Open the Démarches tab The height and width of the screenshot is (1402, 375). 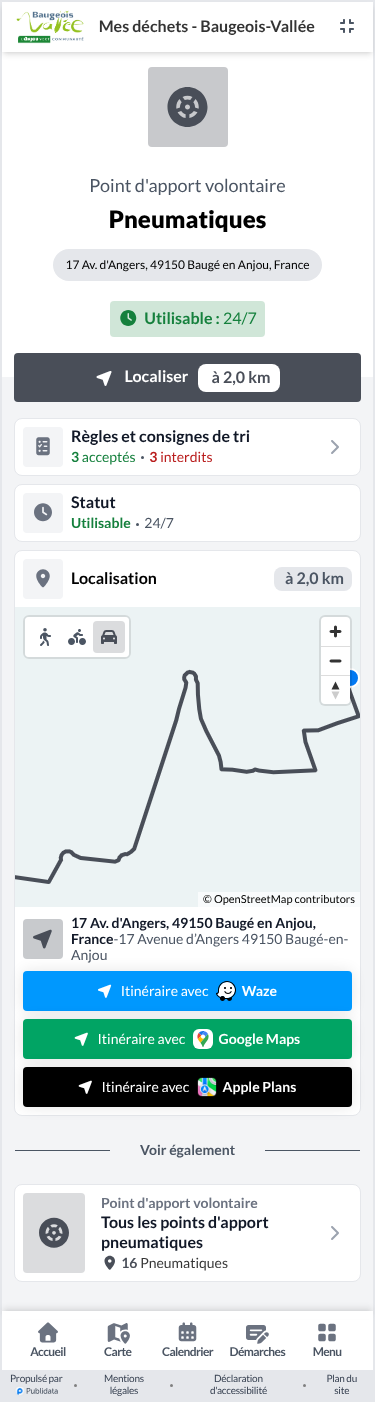click(x=257, y=1340)
